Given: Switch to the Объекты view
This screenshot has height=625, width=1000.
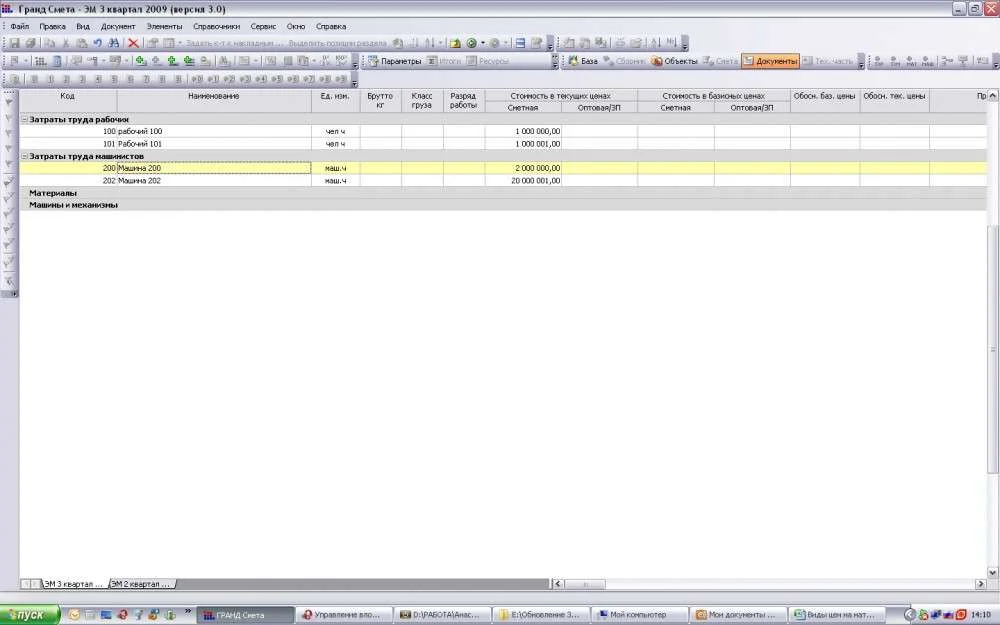Looking at the screenshot, I should point(674,61).
